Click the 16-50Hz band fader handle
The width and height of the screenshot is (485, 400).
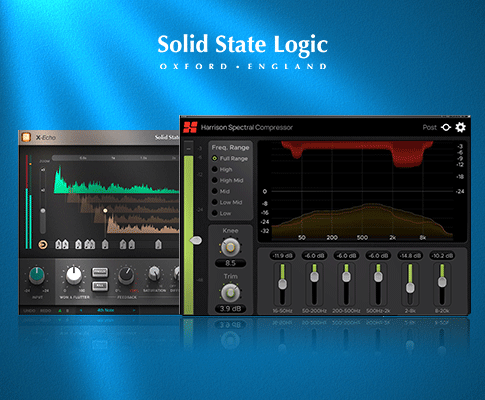coord(282,284)
